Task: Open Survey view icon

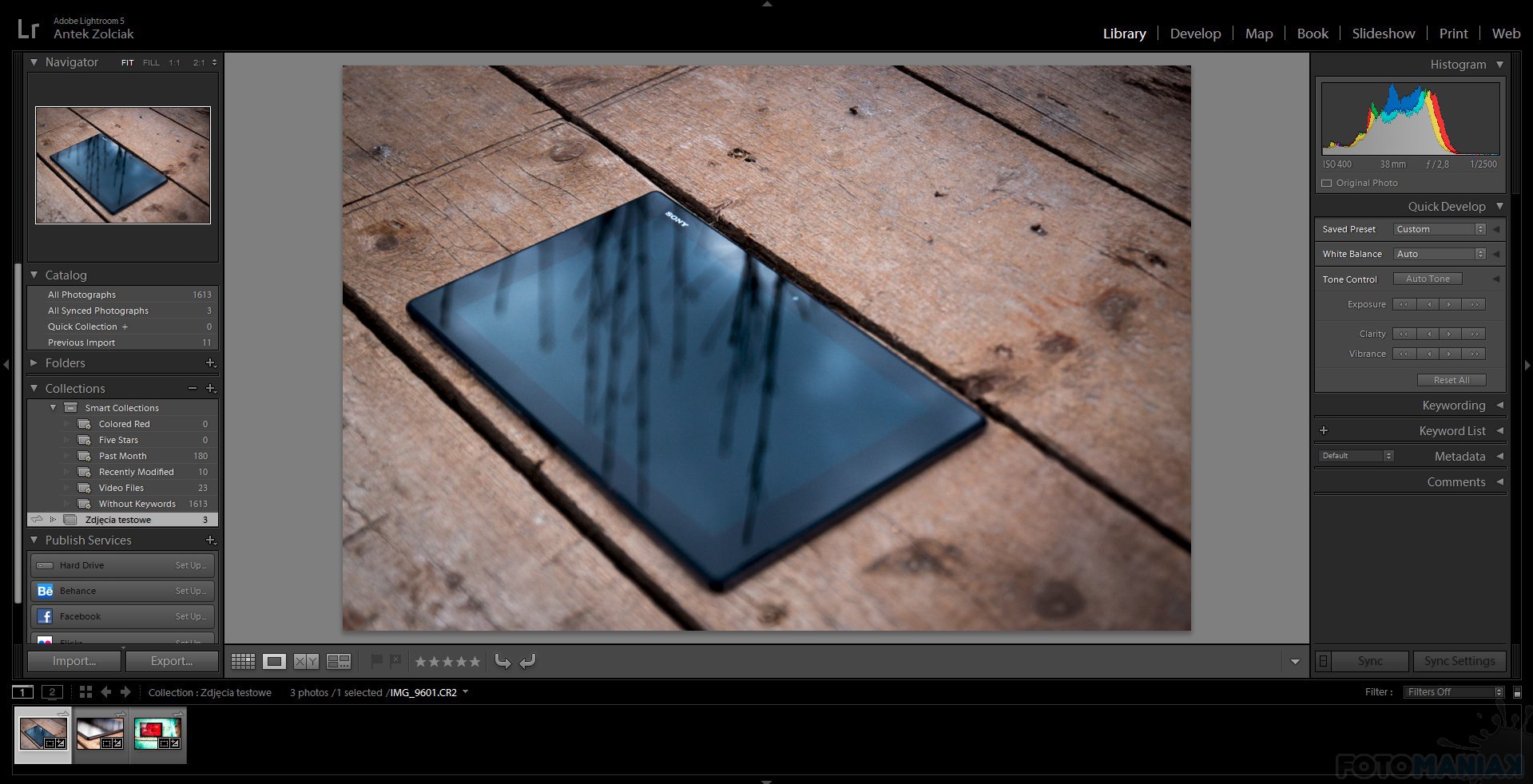Action: (339, 661)
